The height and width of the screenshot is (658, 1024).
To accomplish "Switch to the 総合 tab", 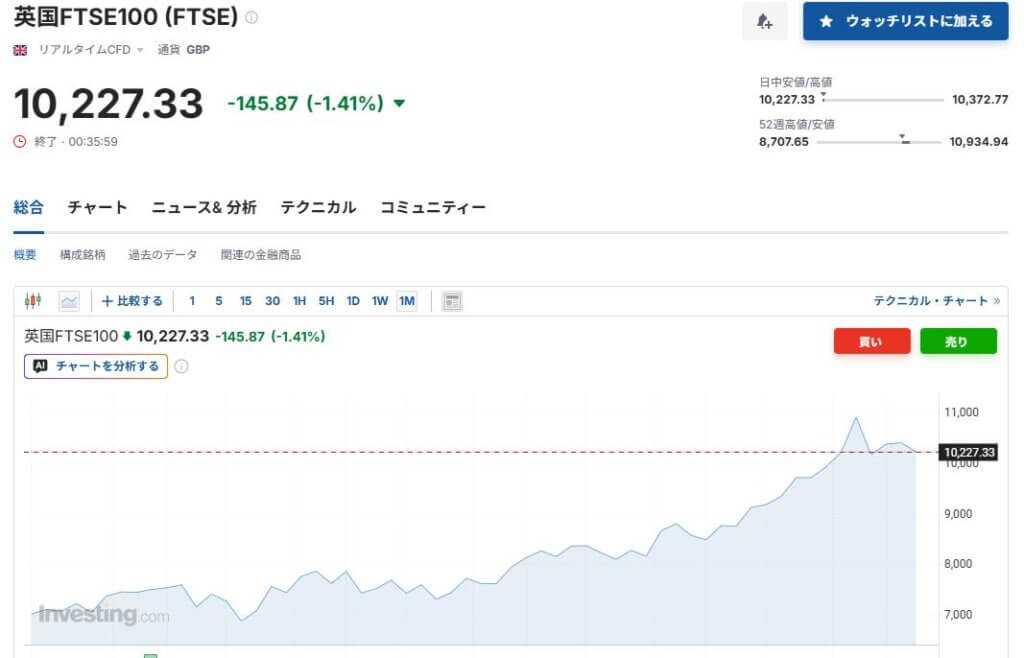I will (x=29, y=208).
